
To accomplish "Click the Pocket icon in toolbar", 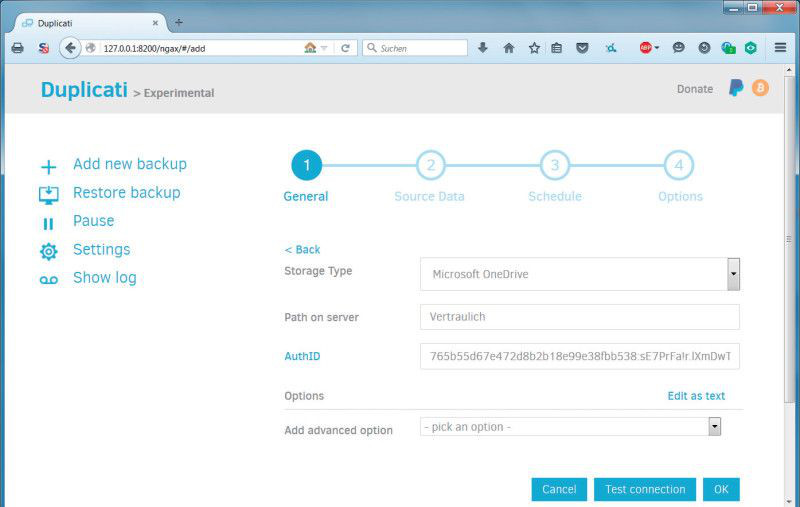I will (582, 48).
